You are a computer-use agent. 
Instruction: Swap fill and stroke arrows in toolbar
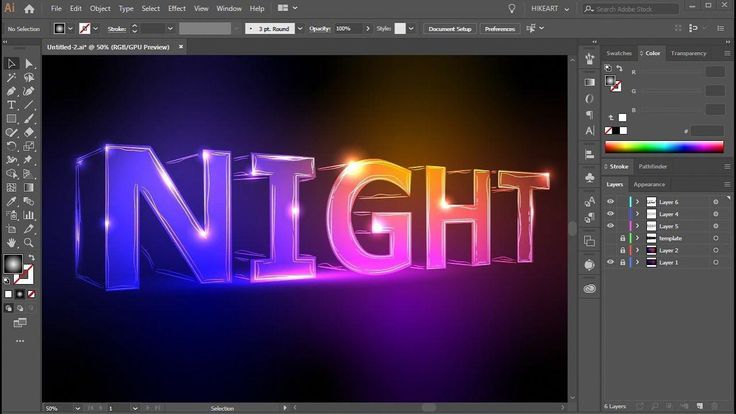click(x=31, y=257)
